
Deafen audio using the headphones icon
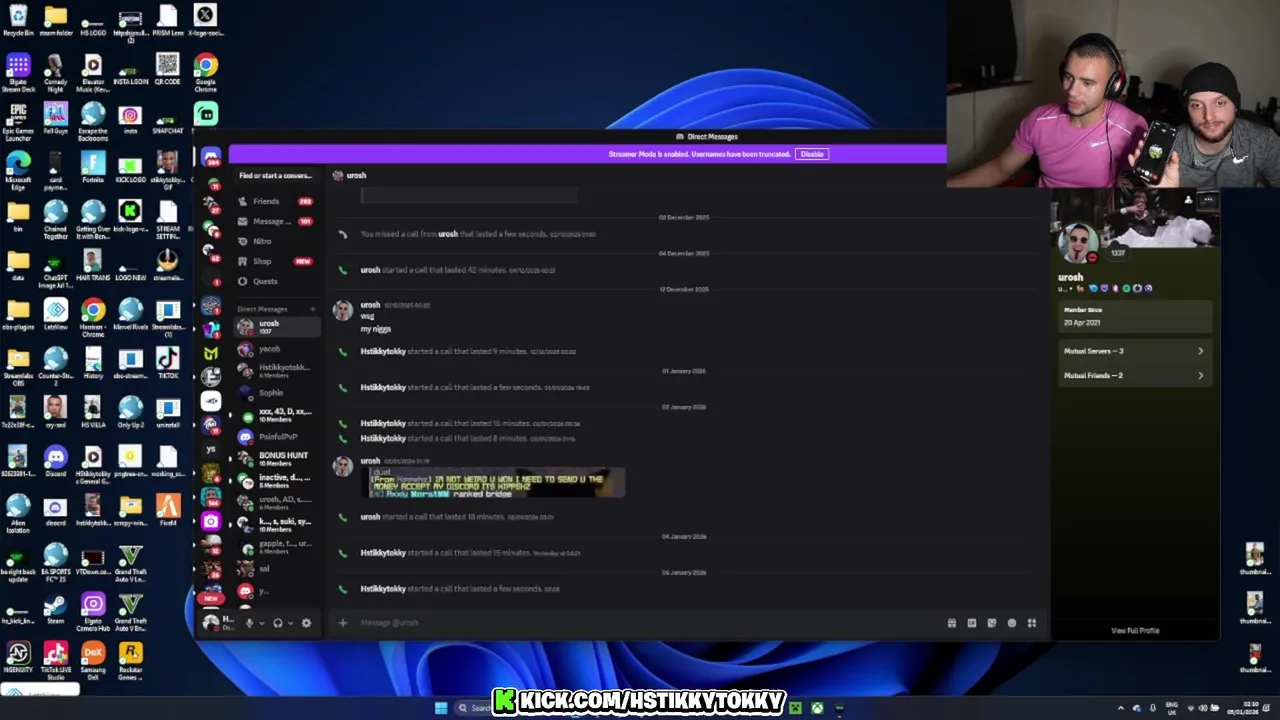pyautogui.click(x=278, y=623)
